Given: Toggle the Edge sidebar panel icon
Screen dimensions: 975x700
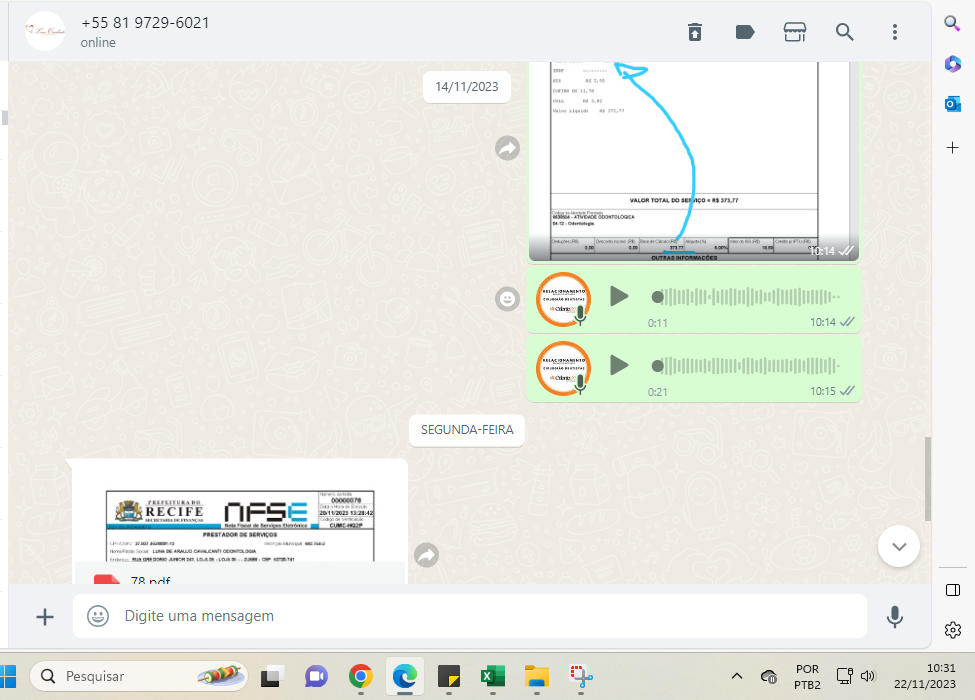Looking at the screenshot, I should click(x=953, y=590).
